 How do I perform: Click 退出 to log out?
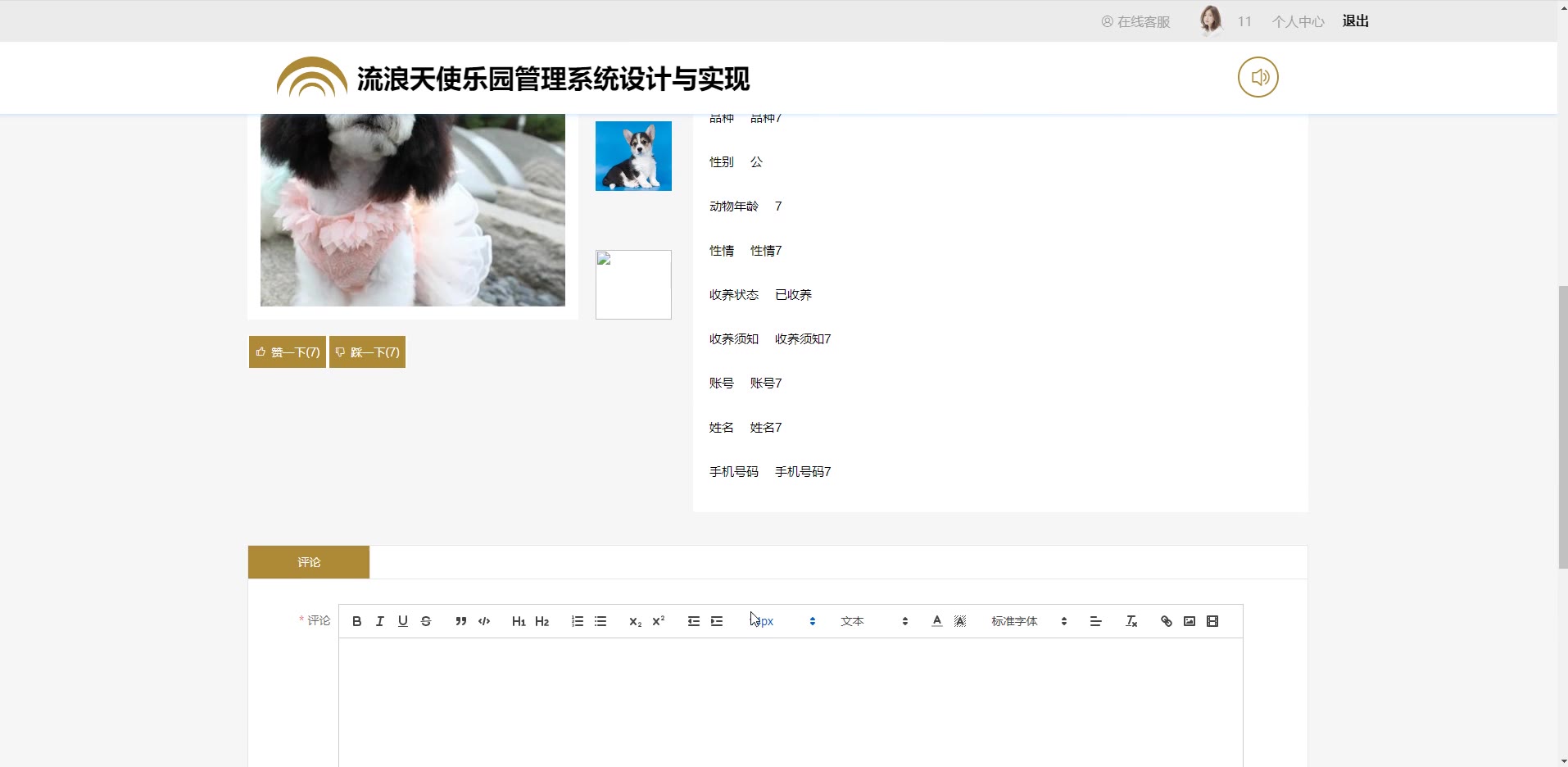(x=1356, y=21)
